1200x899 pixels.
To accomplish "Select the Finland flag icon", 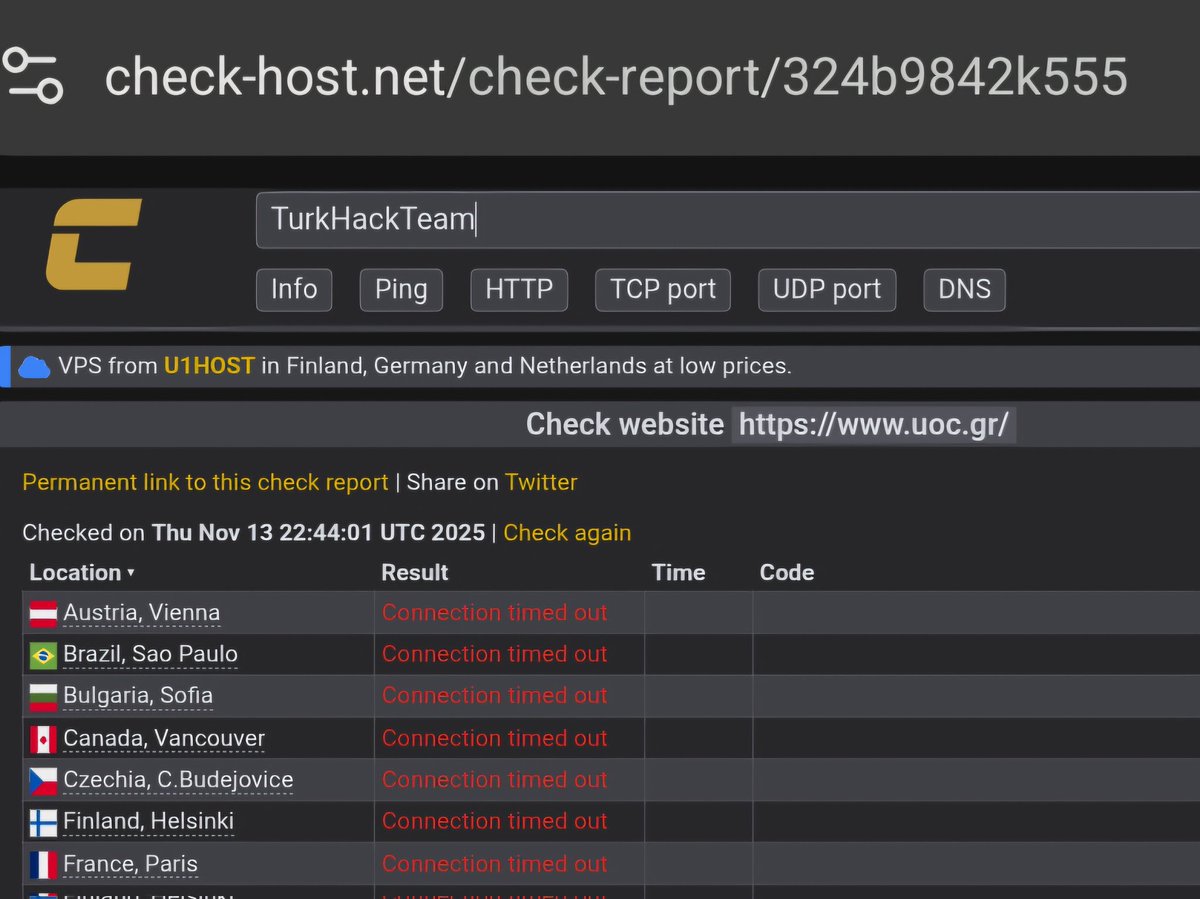I will tap(43, 822).
